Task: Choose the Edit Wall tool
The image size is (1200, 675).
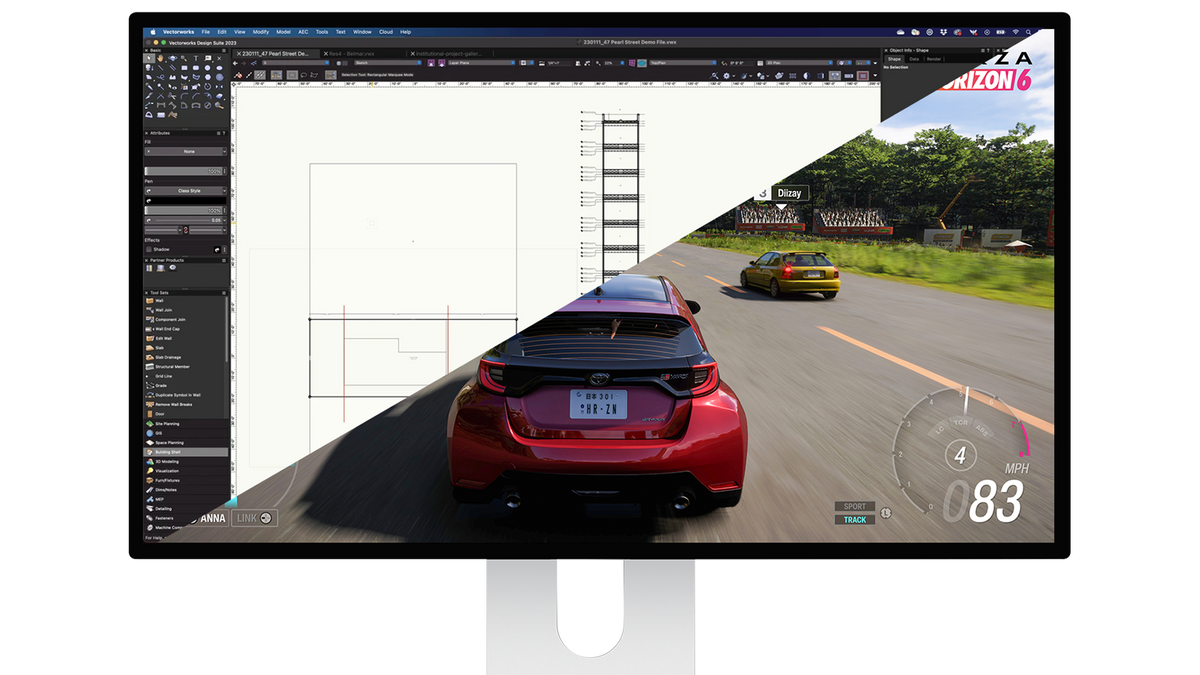Action: [x=184, y=338]
